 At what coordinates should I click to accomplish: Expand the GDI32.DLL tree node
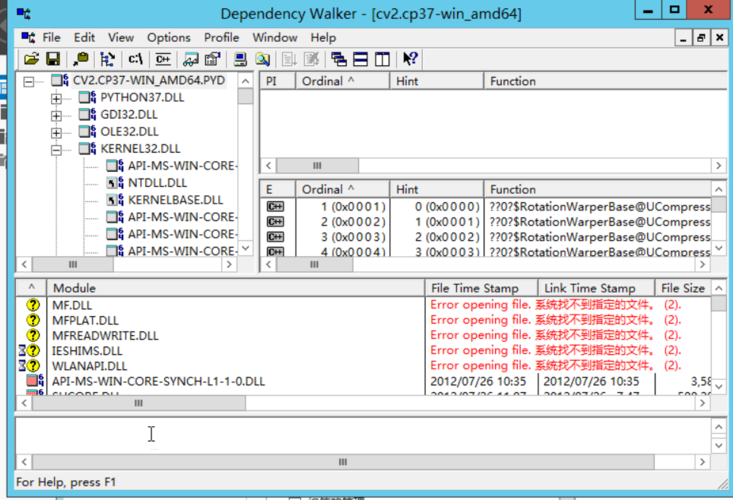click(56, 115)
